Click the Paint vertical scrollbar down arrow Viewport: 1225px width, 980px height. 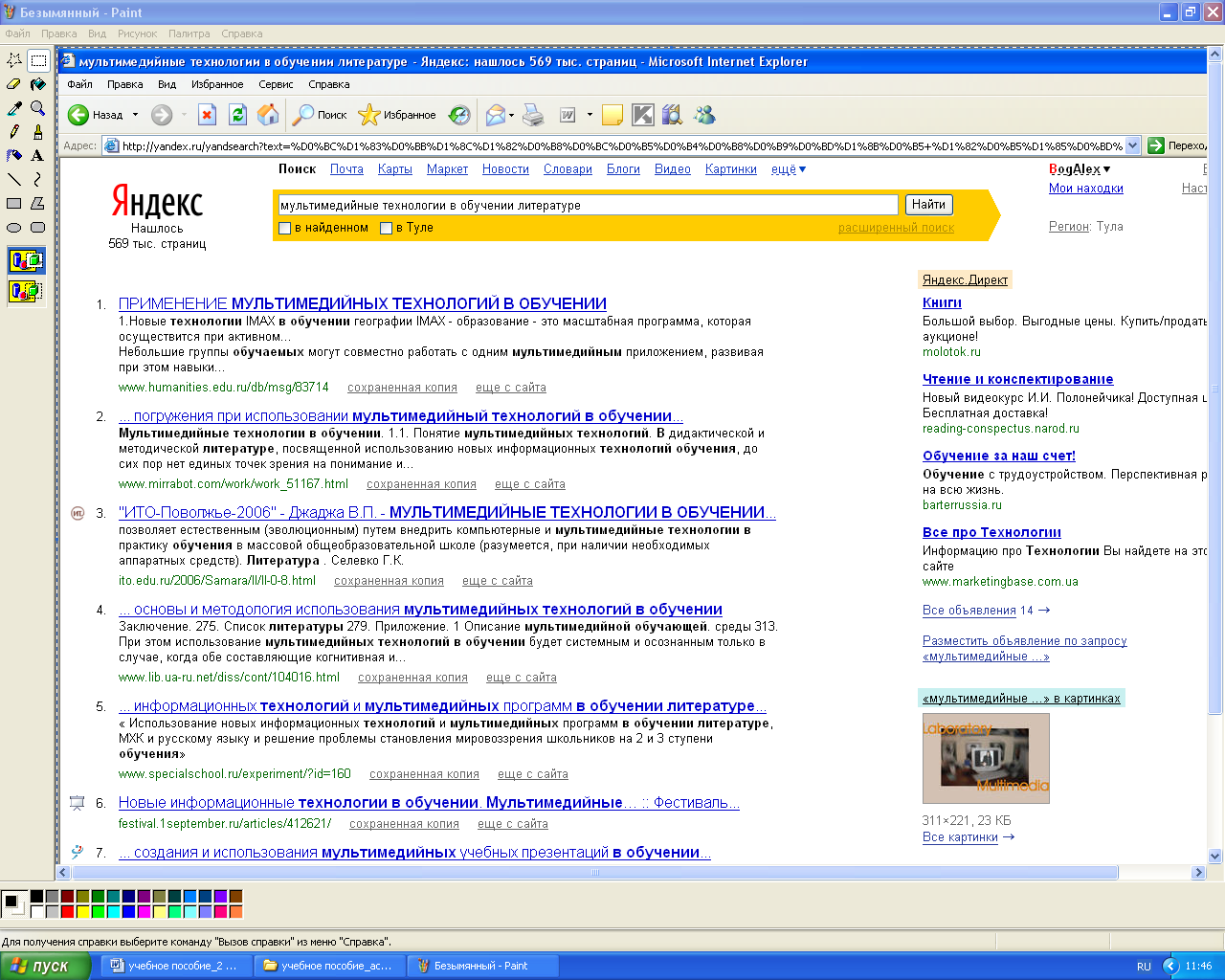click(1216, 856)
